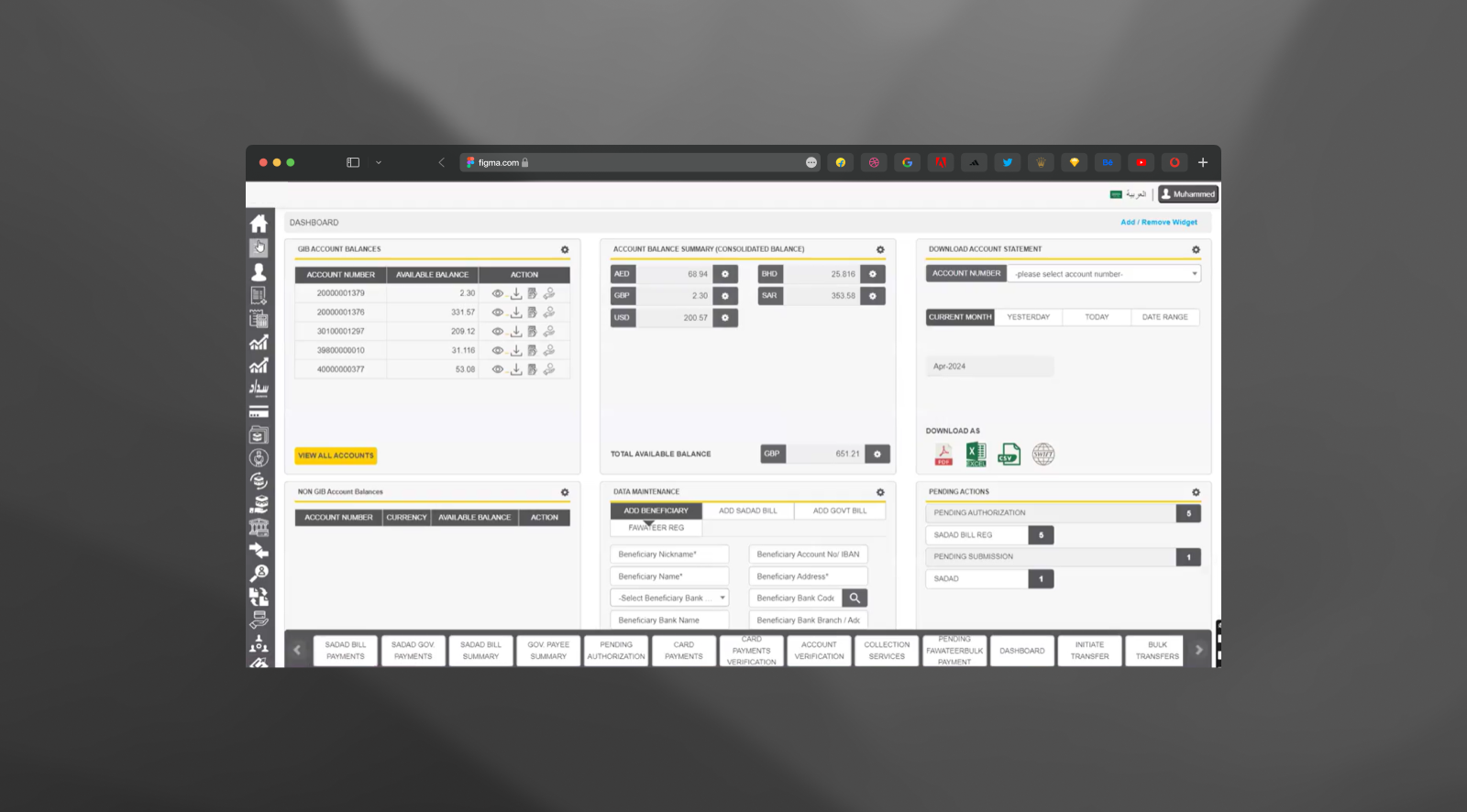
Task: Open the account number select dropdown
Action: [1104, 274]
